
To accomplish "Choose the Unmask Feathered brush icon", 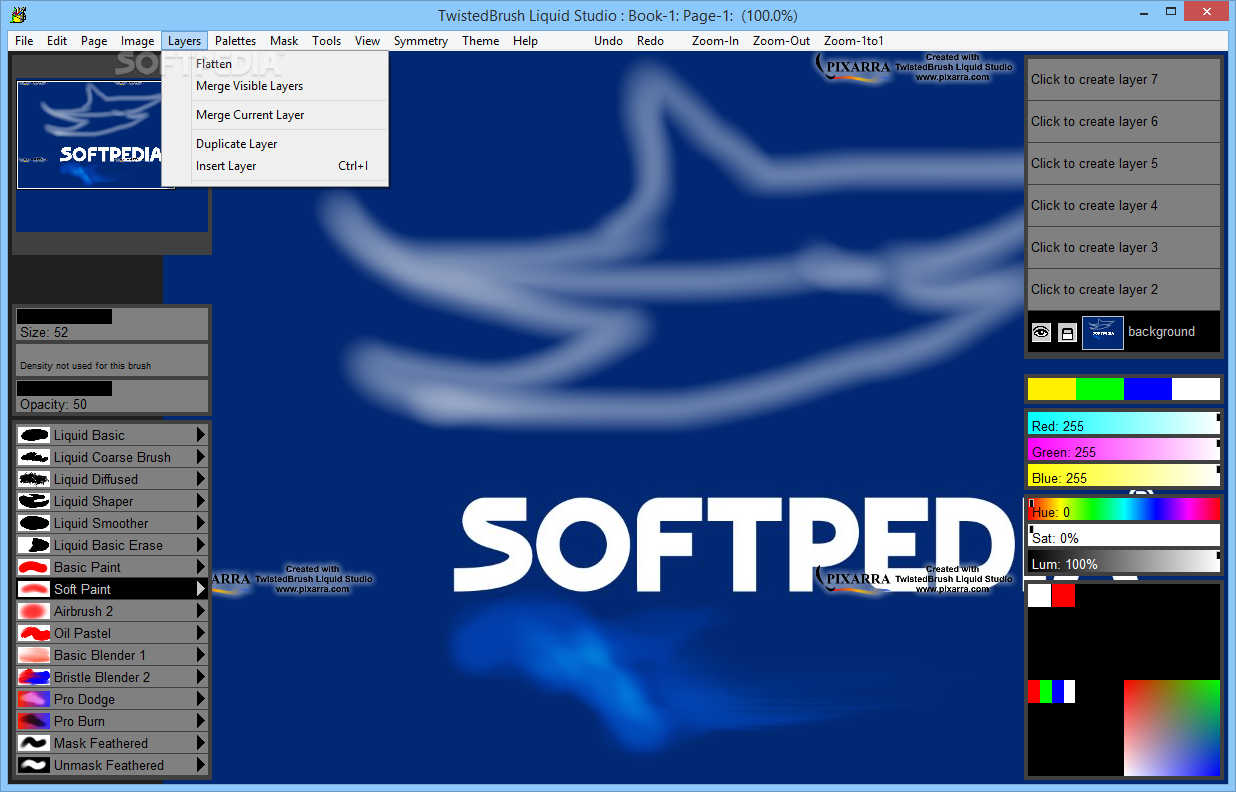I will point(34,765).
